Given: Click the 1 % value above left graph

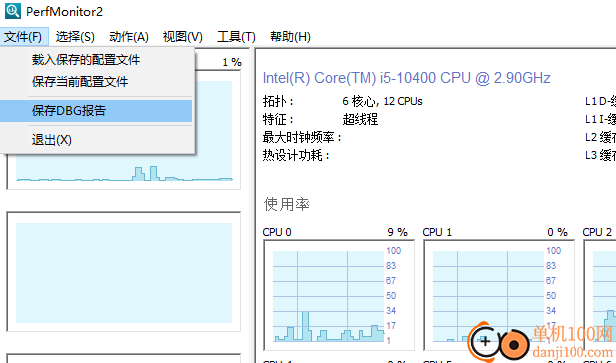Looking at the screenshot, I should [x=232, y=62].
